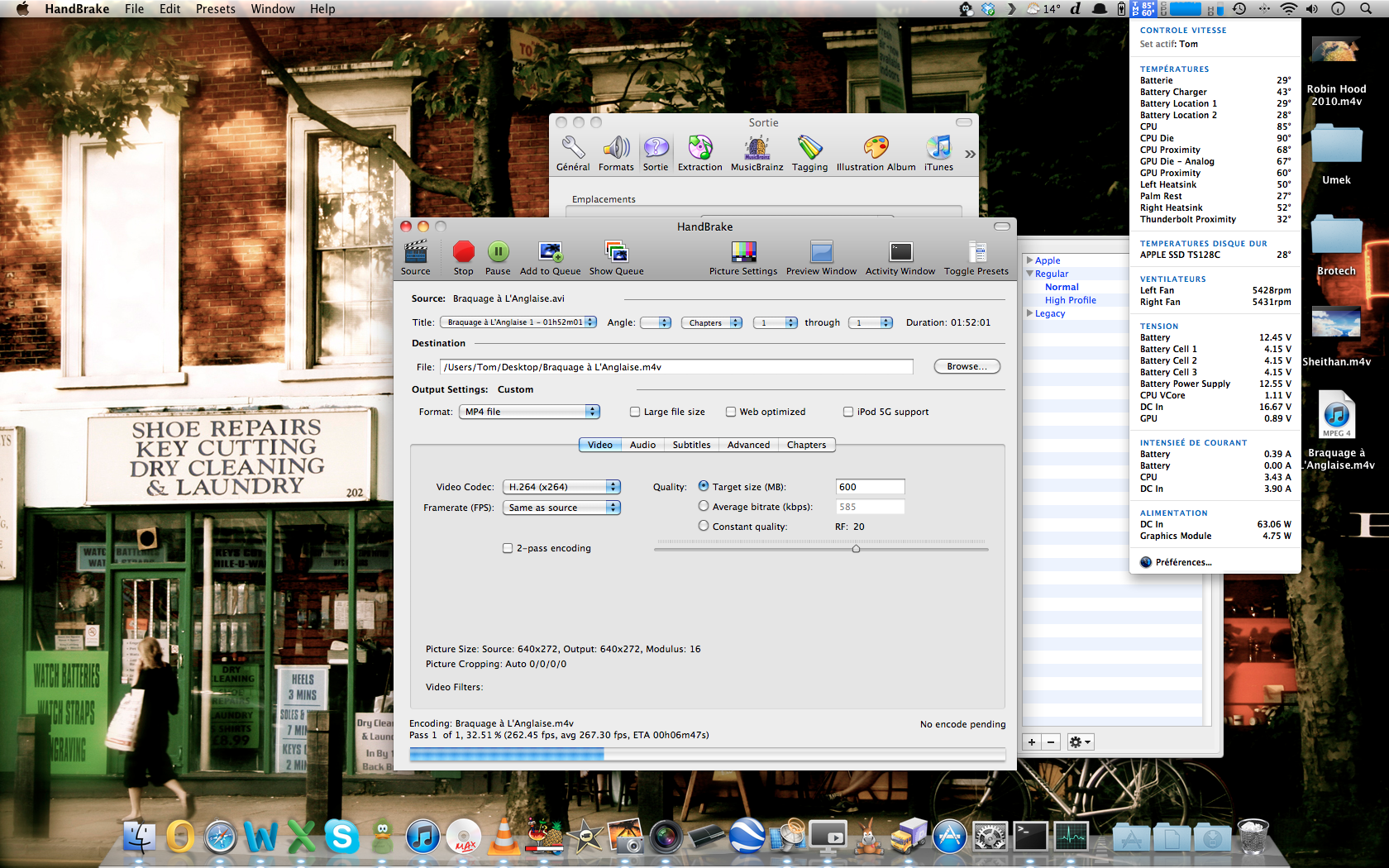Open Formats pane in Sortie window
The width and height of the screenshot is (1389, 868).
click(x=616, y=154)
